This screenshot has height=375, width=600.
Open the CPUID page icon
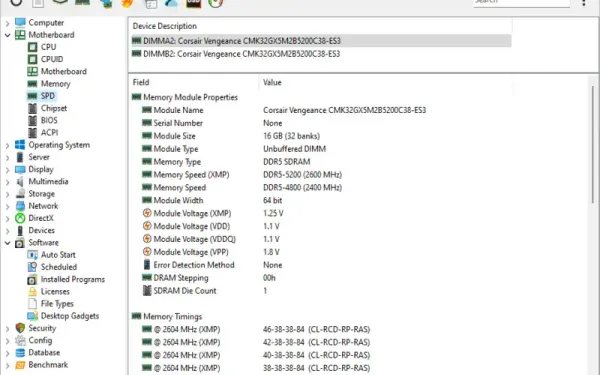[x=33, y=59]
